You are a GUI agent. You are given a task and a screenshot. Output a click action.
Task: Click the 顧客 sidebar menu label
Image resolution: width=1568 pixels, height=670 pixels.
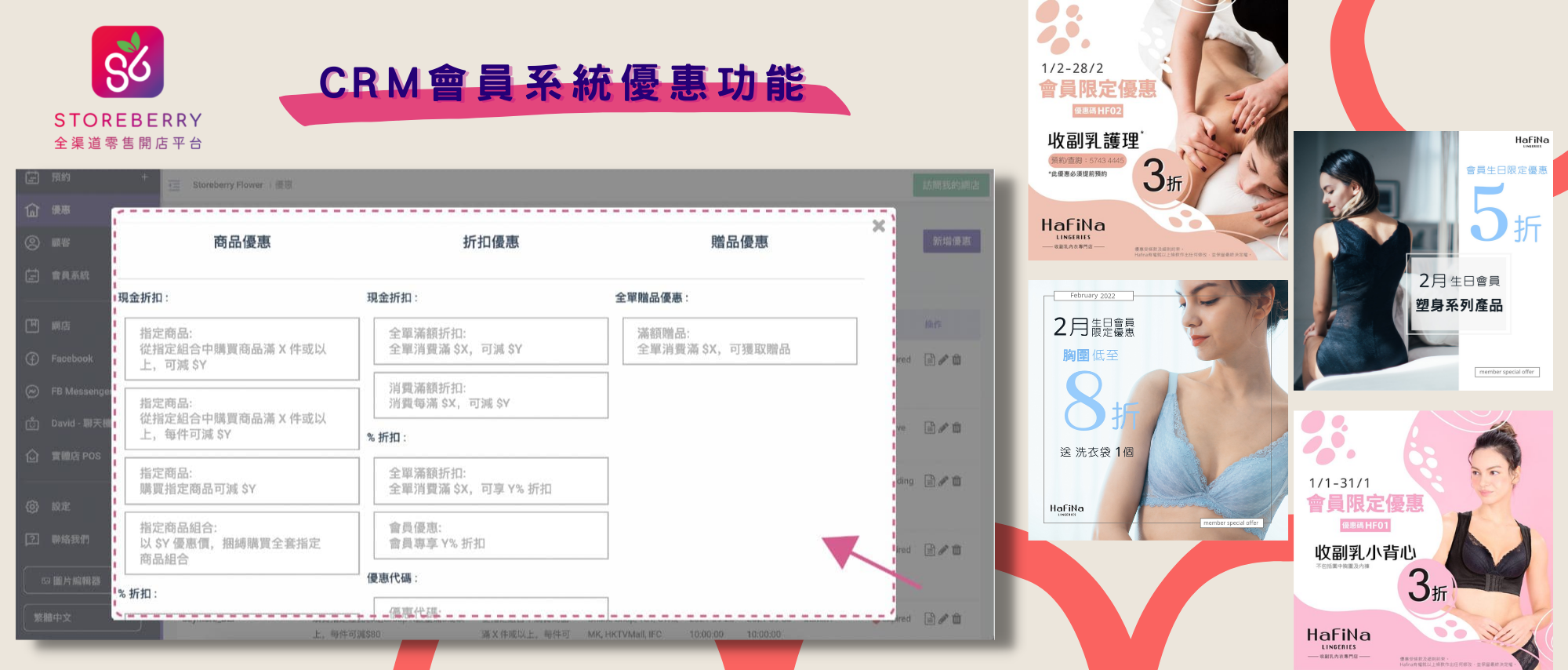pyautogui.click(x=61, y=242)
